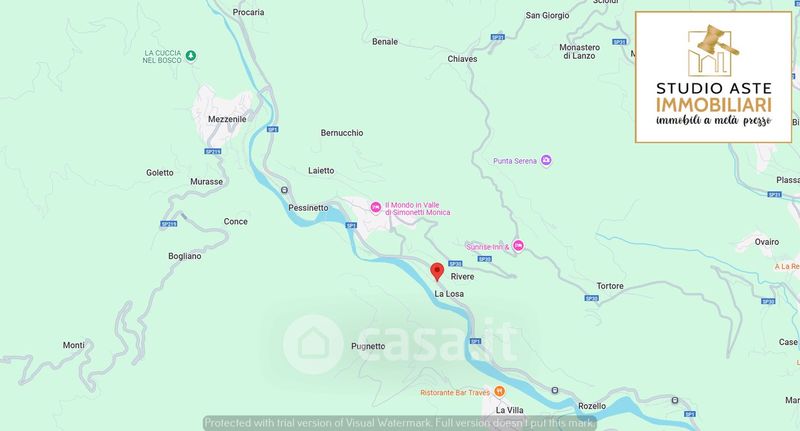Select the Tortore locality label
This screenshot has height=431, width=800.
610,286
